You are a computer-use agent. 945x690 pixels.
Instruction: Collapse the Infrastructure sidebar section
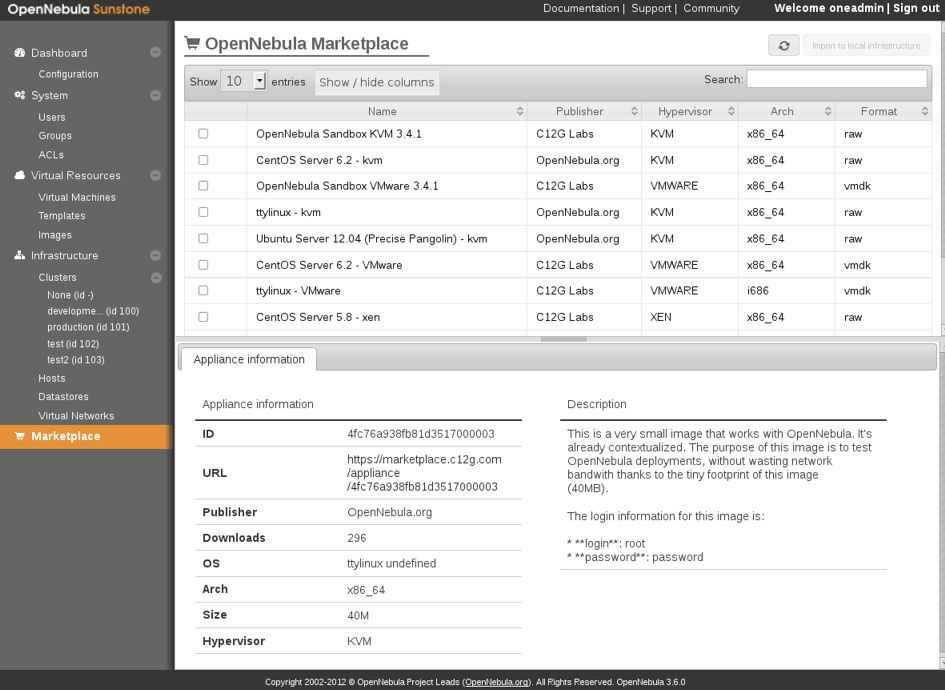pyautogui.click(x=155, y=256)
